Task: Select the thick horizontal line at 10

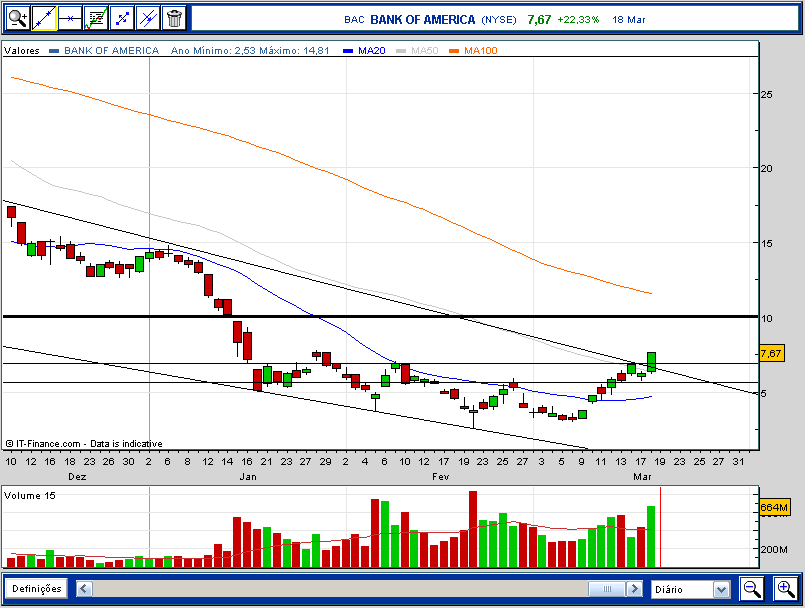Action: (380, 316)
